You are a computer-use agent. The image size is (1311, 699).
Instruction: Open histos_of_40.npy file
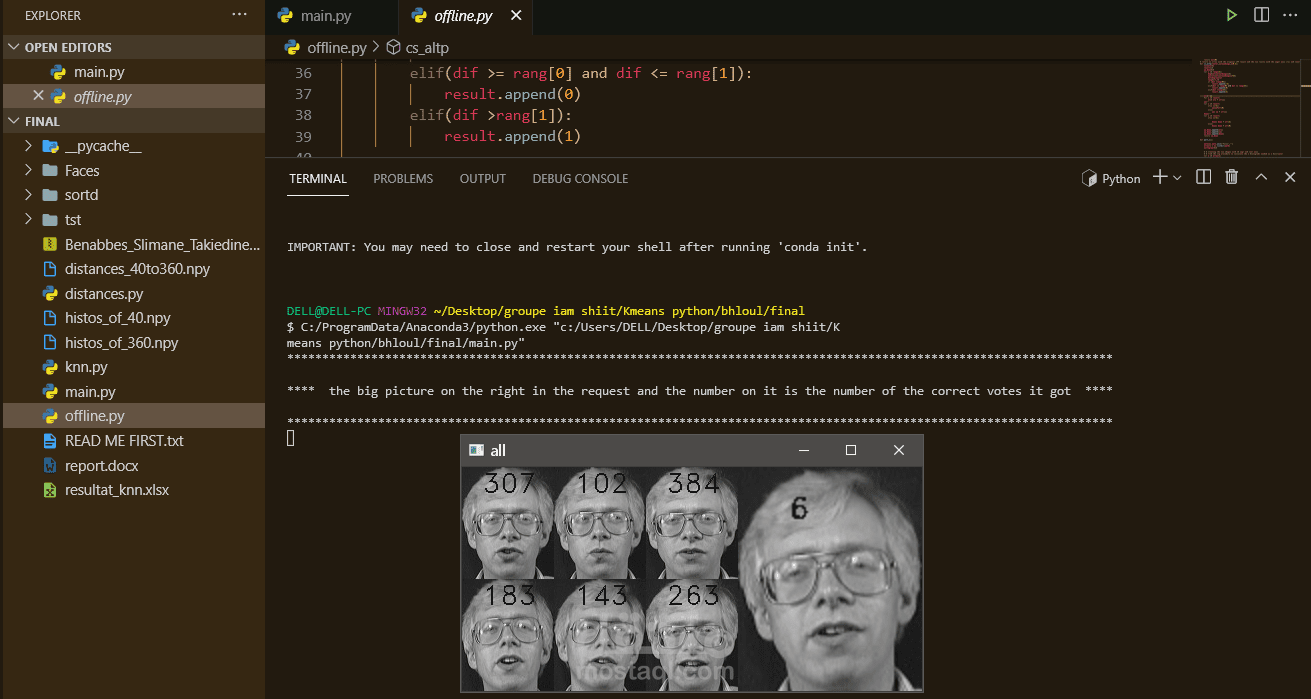132,318
